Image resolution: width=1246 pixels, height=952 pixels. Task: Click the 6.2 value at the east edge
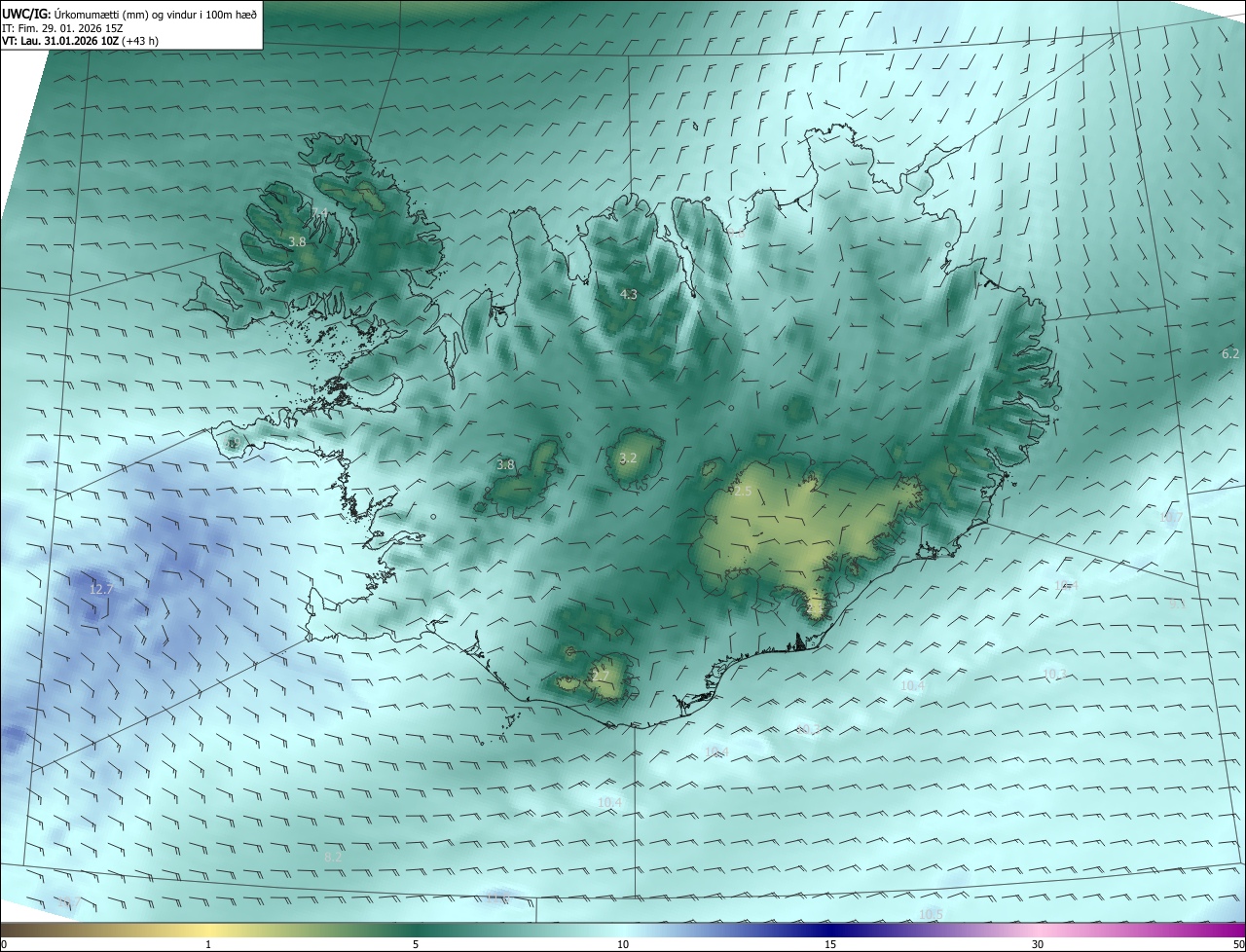click(1230, 353)
